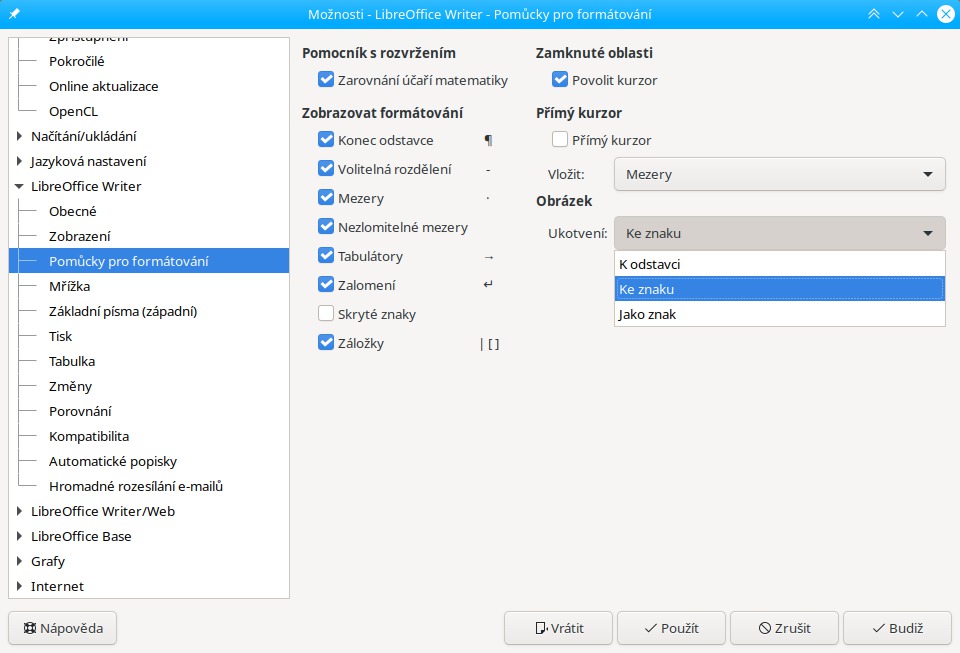Click the Vrátit reset button
The width and height of the screenshot is (960, 653).
coord(558,628)
